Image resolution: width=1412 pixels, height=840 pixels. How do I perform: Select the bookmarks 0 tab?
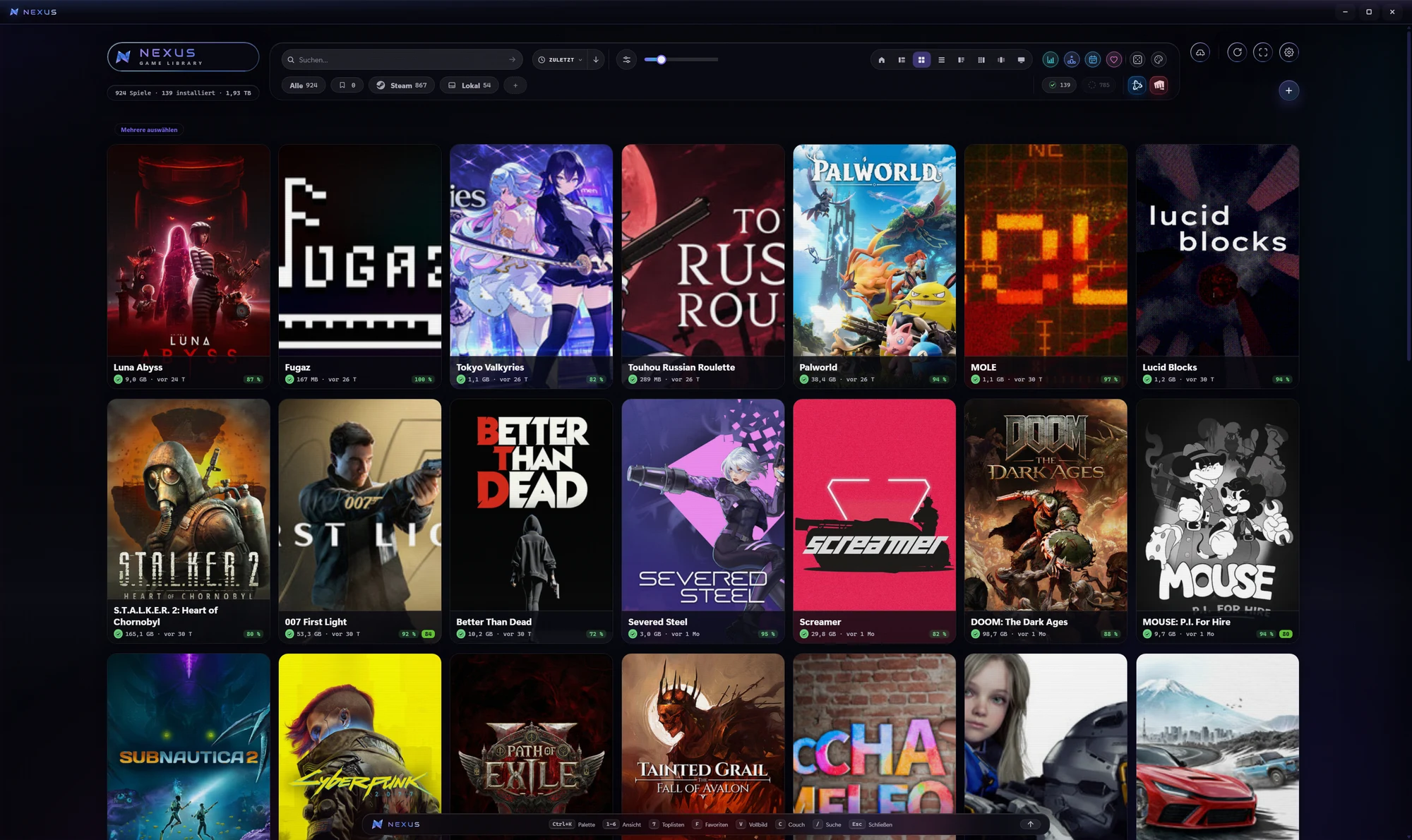click(347, 85)
